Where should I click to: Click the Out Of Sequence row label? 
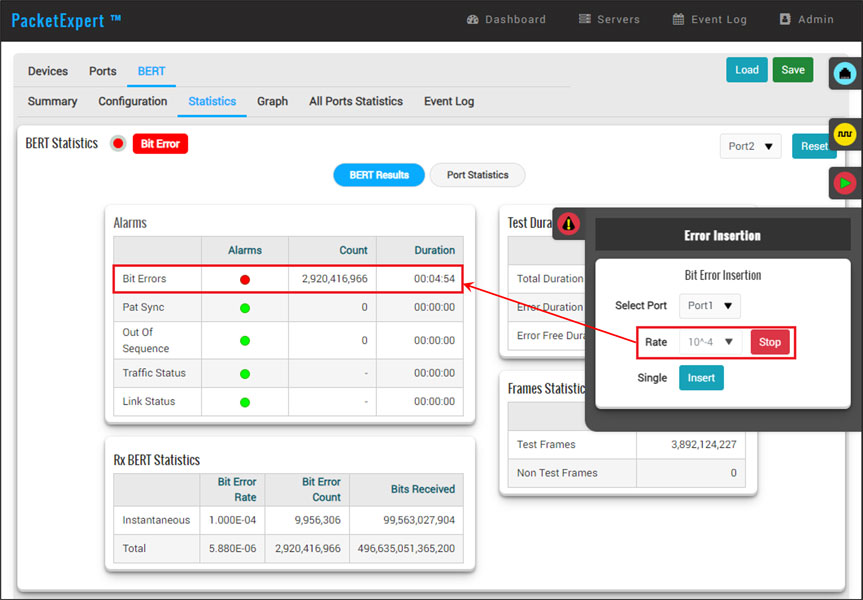pyautogui.click(x=146, y=340)
